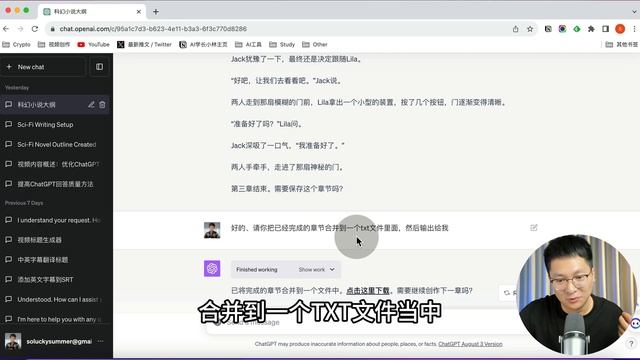Delete the 科幻小说大纲 chat with trash icon
This screenshot has width=640, height=360.
(x=102, y=105)
